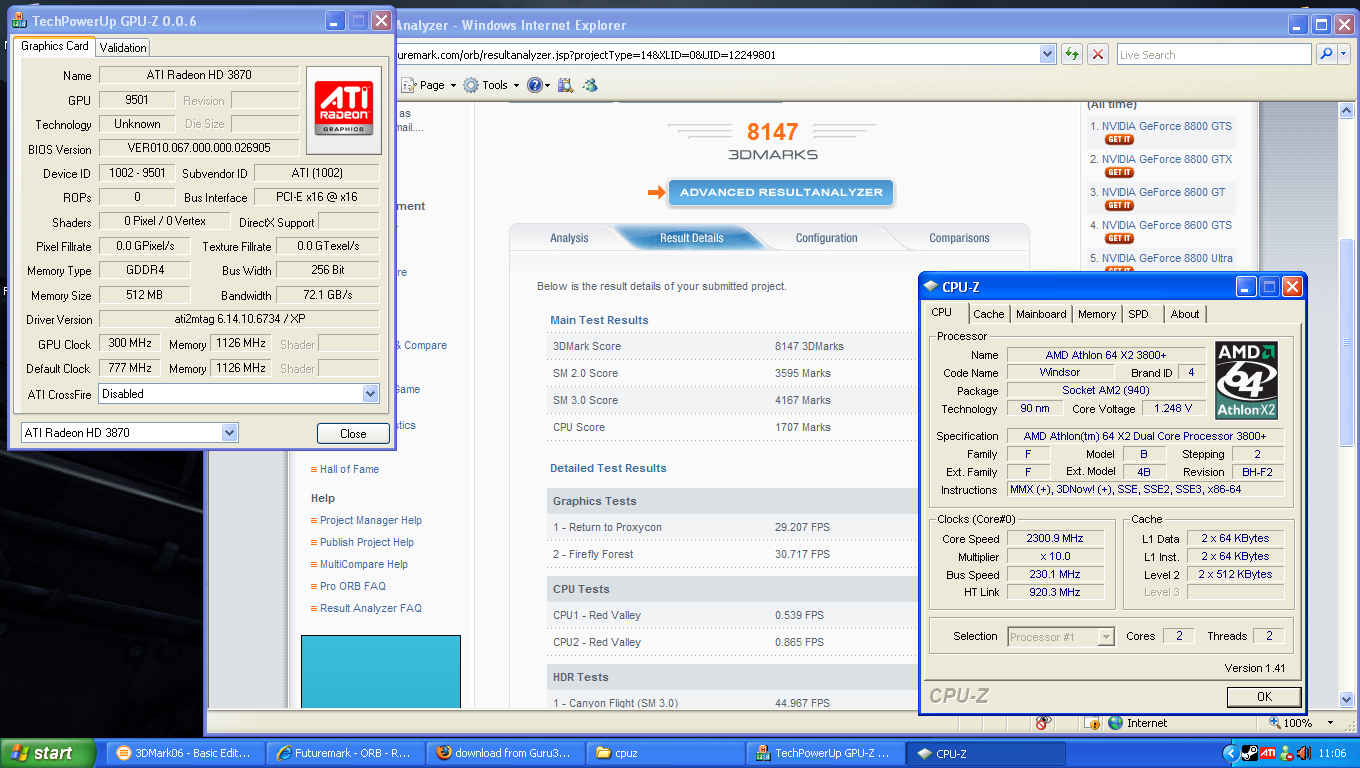Open the SPD tab in CPU-Z
1360x768 pixels.
pyautogui.click(x=1139, y=314)
